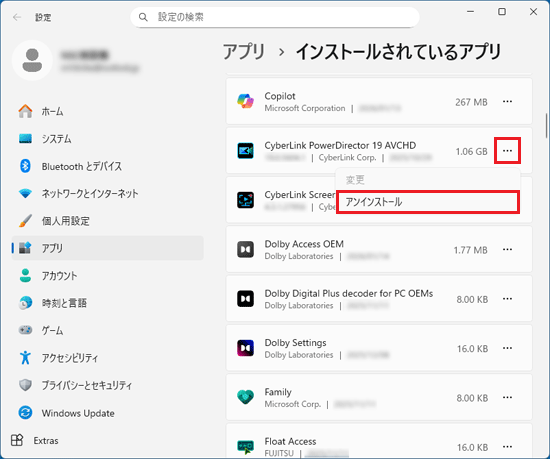This screenshot has height=459, width=550.
Task: Click the Bluetooth icon
Action: click(25, 166)
